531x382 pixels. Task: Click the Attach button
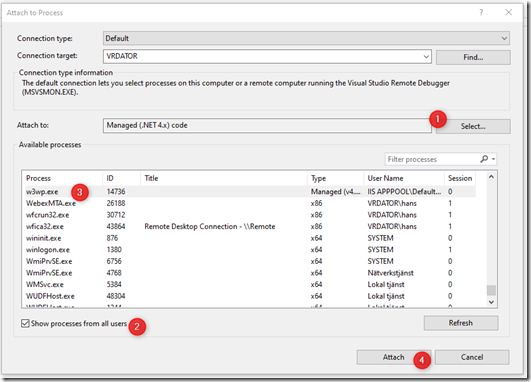pyautogui.click(x=394, y=357)
